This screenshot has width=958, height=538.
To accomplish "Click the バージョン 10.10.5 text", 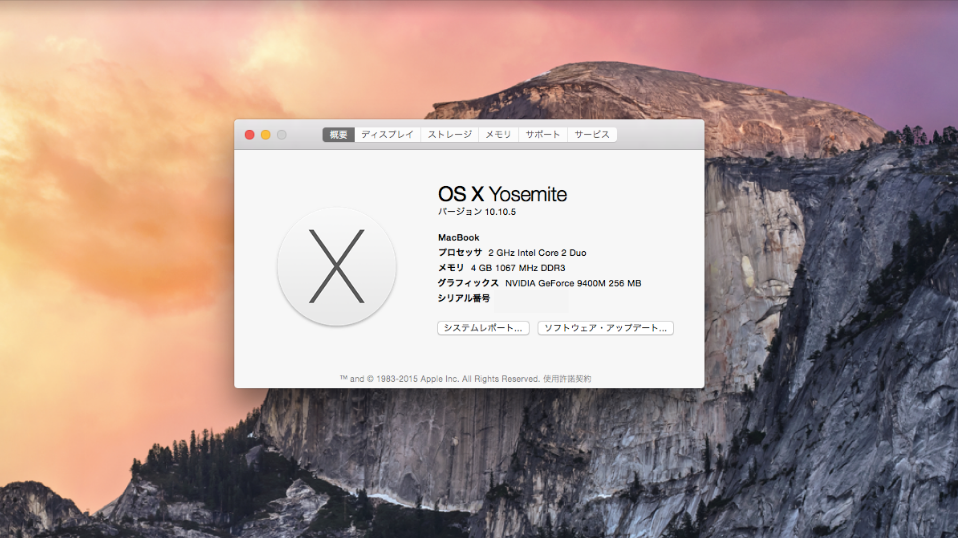I will coord(477,212).
